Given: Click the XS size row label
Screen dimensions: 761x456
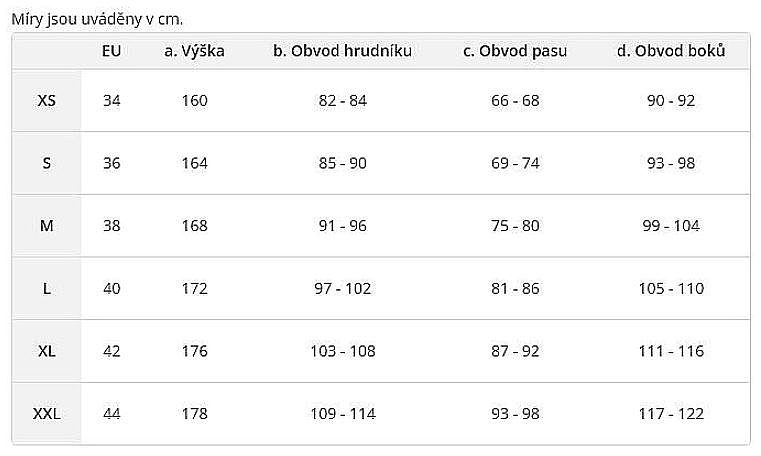Looking at the screenshot, I should (x=46, y=100).
